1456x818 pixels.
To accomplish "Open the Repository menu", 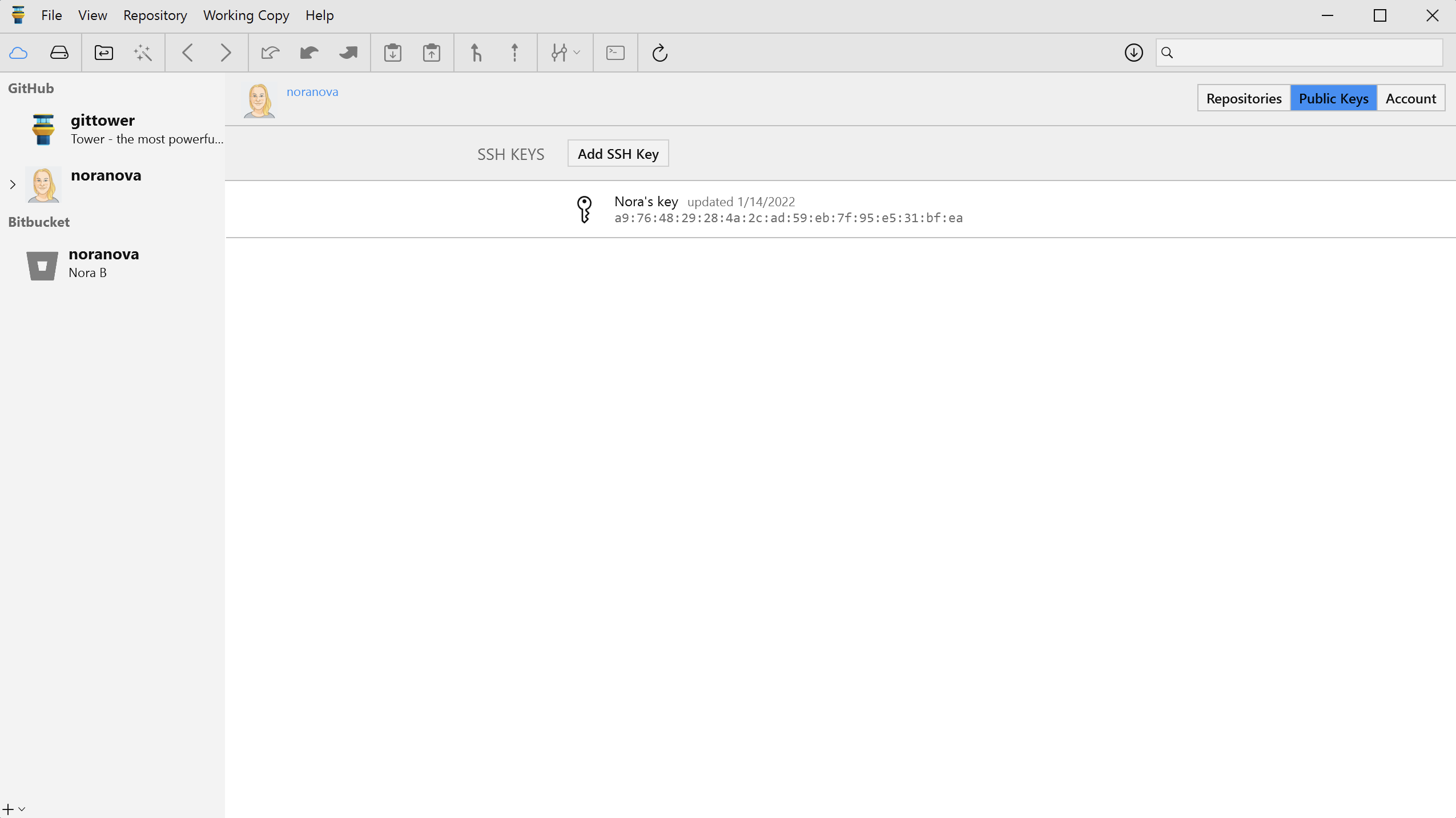I will click(x=155, y=15).
